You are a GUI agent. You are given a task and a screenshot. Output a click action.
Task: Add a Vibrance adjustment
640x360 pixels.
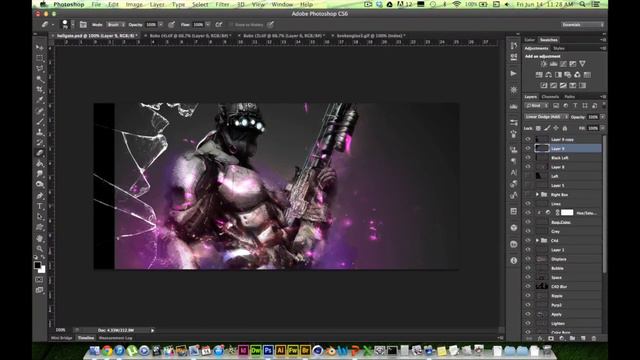[x=582, y=64]
